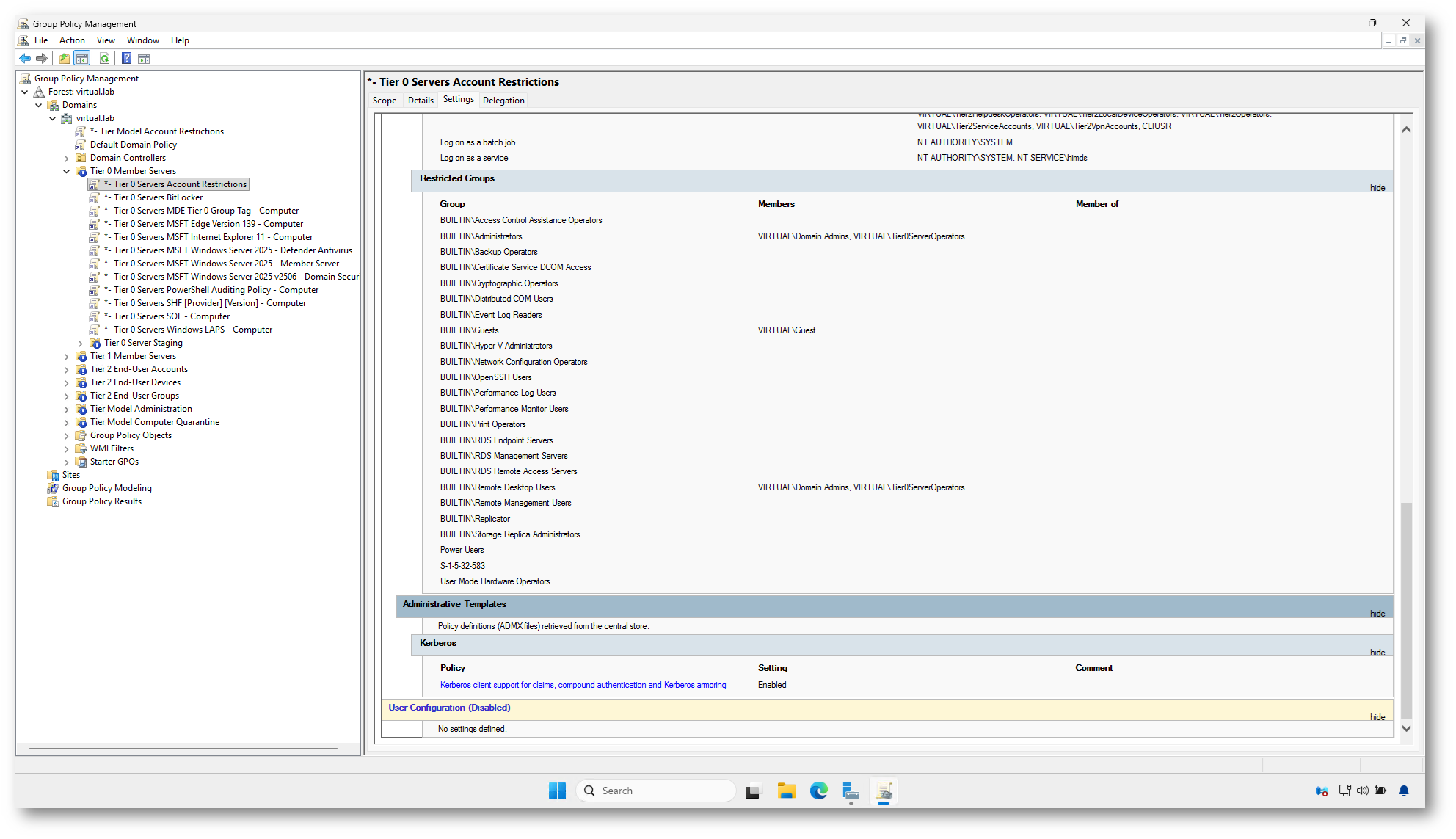Click the Show/Hide action pane icon
The width and height of the screenshot is (1456, 839).
coord(144,59)
